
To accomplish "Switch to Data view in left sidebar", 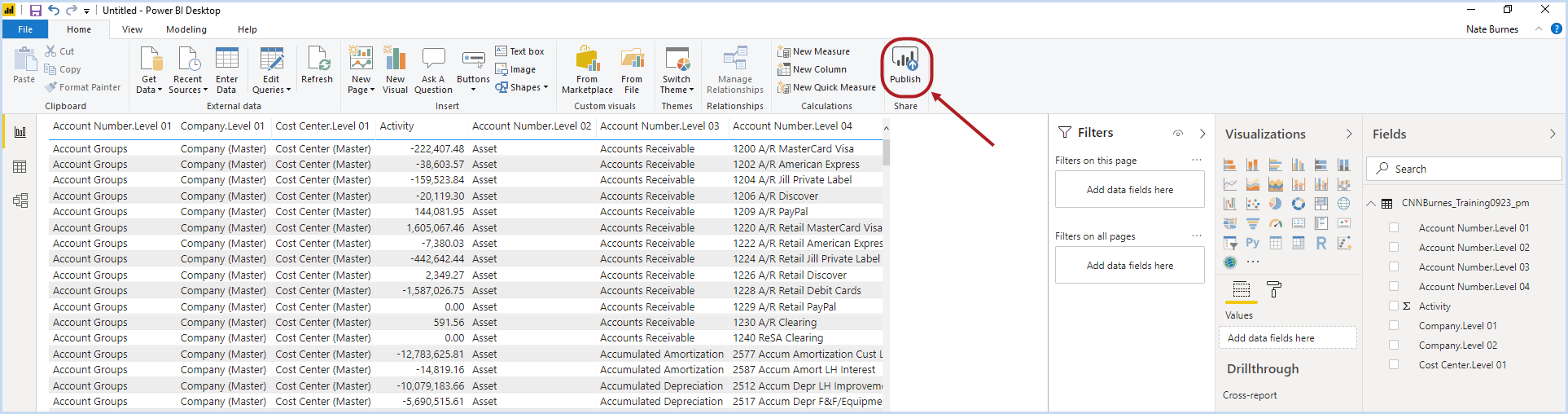I will pos(20,166).
